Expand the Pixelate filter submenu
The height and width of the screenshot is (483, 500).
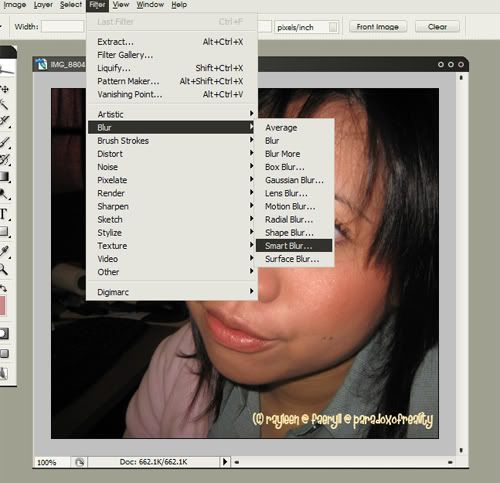(172, 180)
